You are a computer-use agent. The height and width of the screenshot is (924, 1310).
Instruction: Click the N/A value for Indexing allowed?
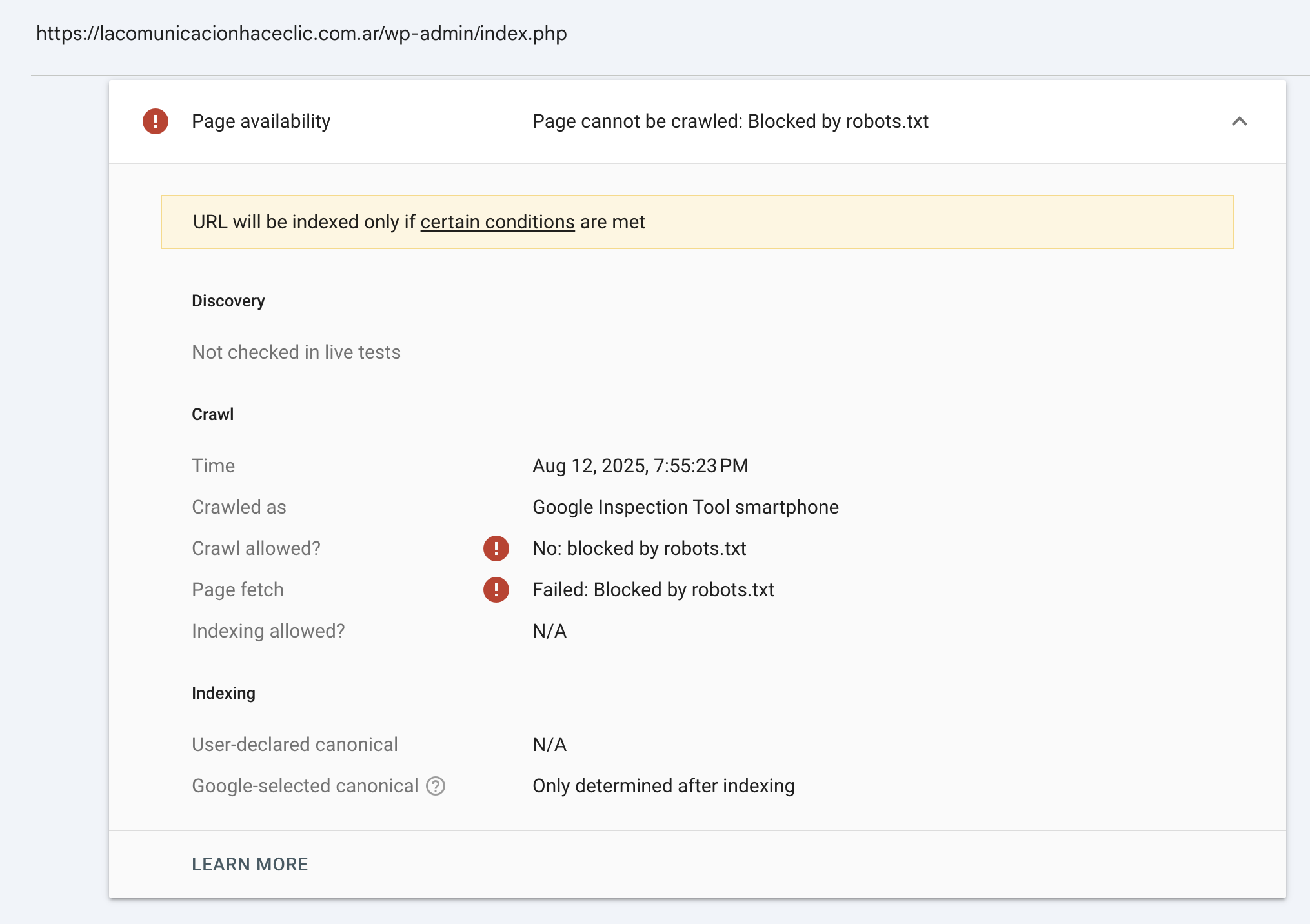point(550,631)
